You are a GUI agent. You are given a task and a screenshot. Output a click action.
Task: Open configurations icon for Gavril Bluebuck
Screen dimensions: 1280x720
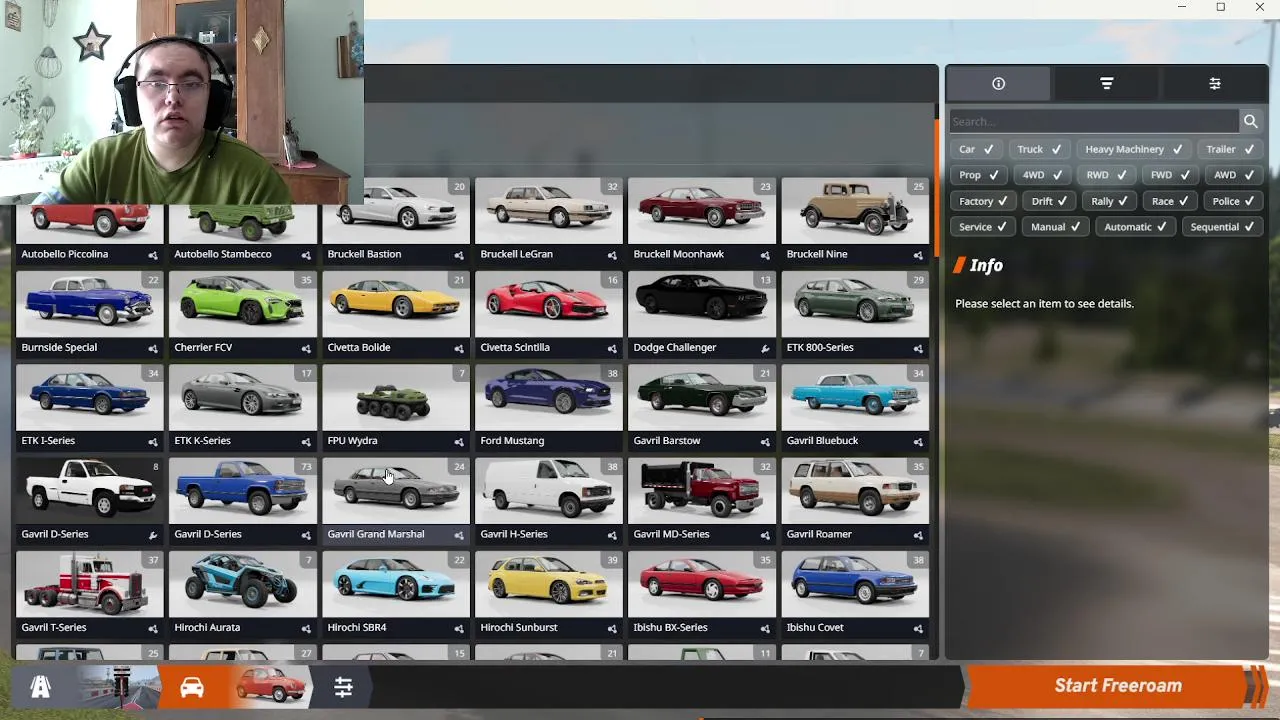tap(918, 441)
